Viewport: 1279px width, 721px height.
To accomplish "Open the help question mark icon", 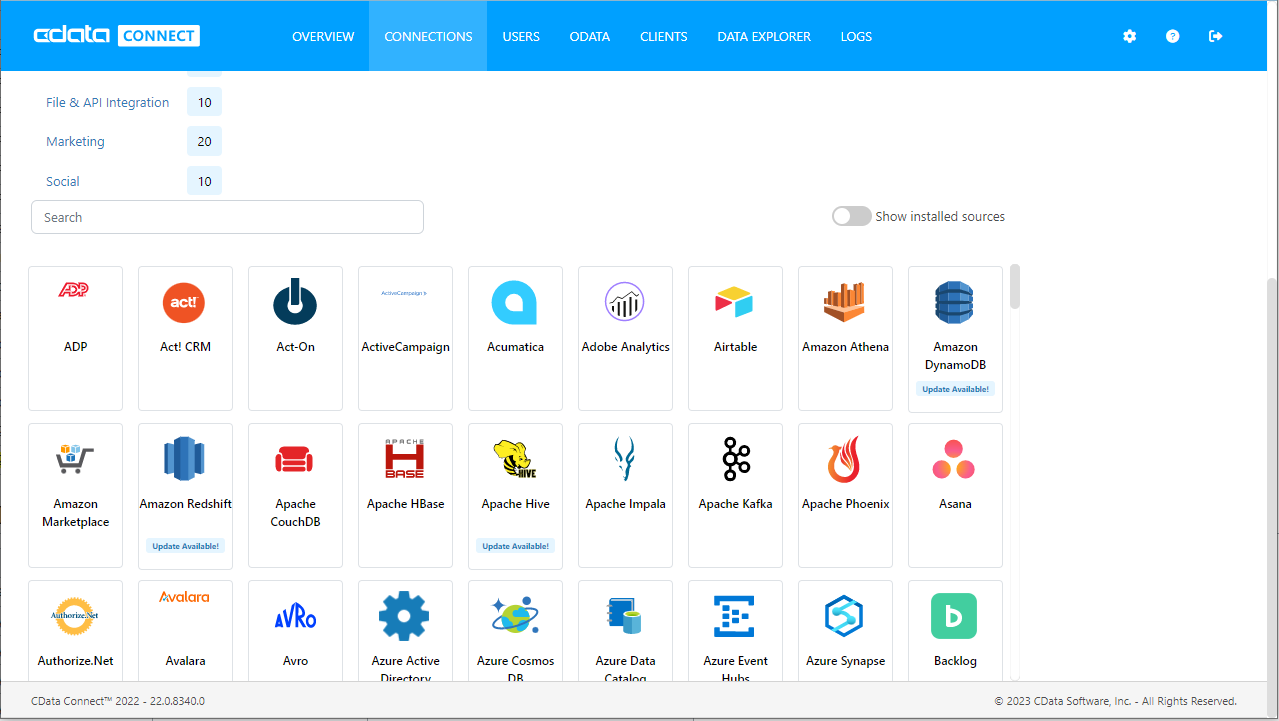I will [1173, 36].
